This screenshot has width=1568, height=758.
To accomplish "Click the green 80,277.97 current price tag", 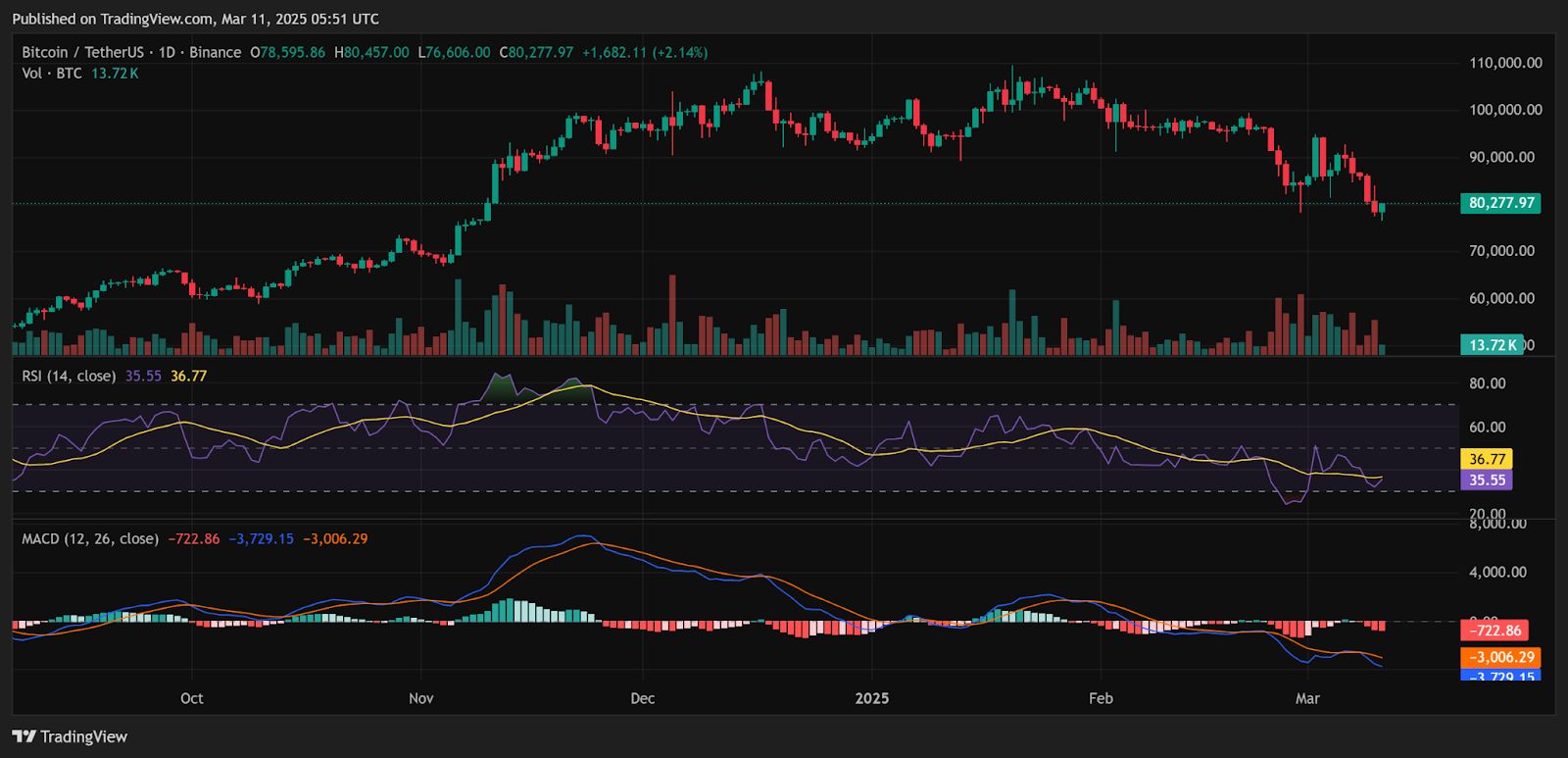I will click(1500, 203).
